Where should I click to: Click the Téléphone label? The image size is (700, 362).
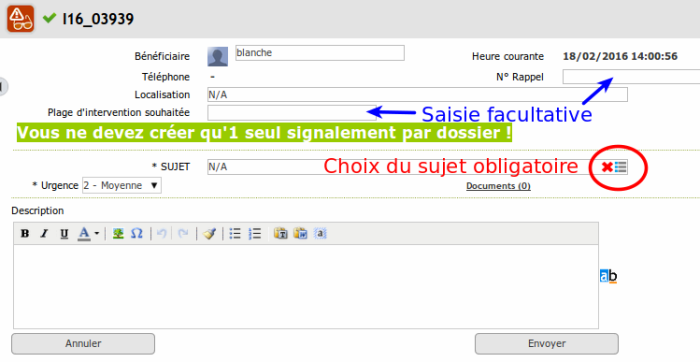(x=166, y=77)
